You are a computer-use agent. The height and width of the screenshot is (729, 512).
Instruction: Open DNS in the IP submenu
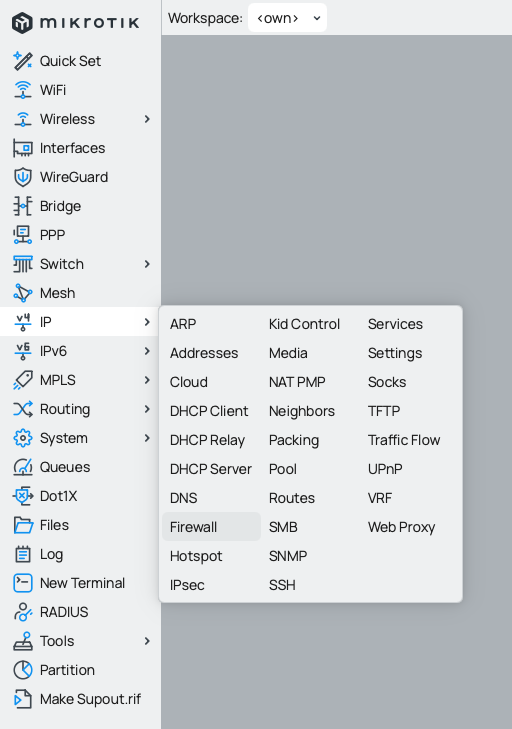183,498
